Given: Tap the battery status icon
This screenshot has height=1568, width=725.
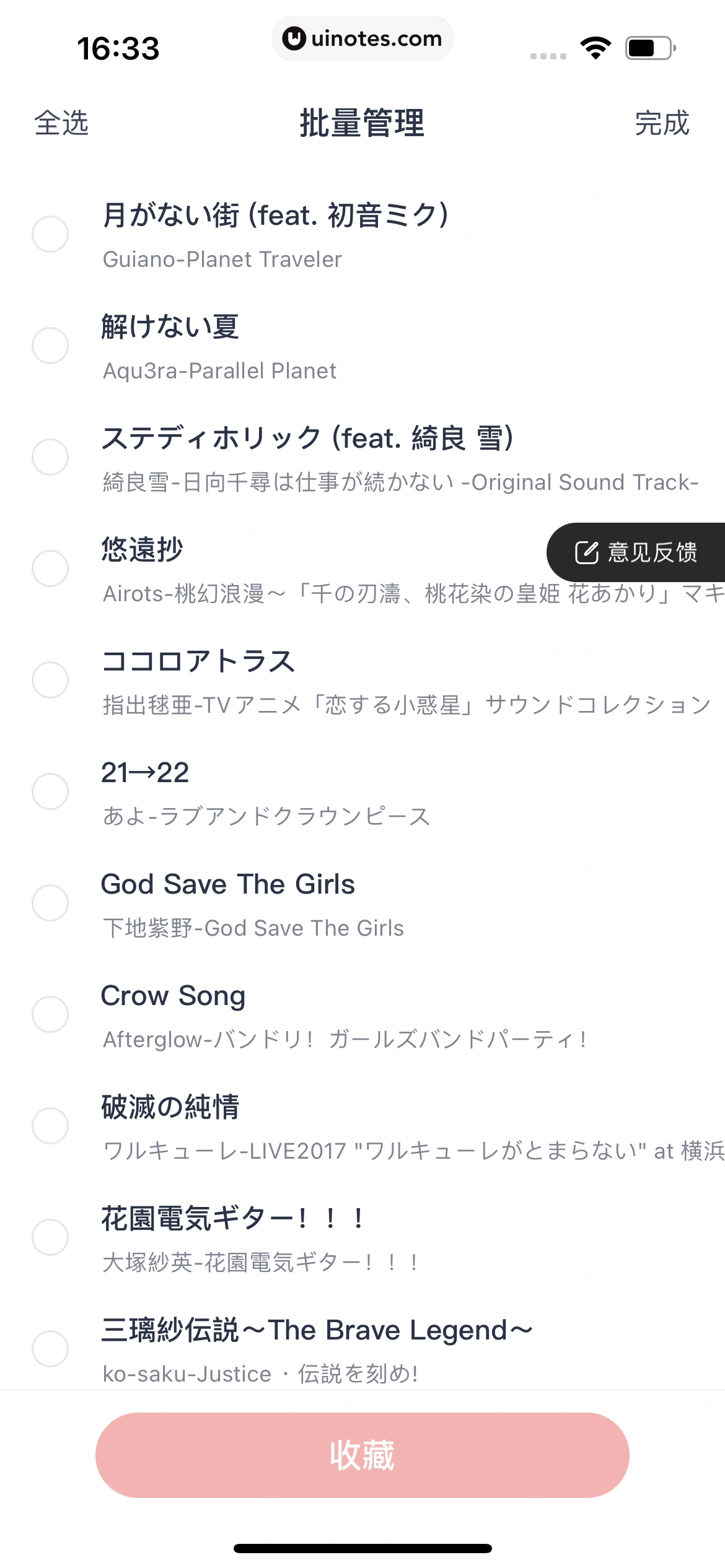Looking at the screenshot, I should [650, 48].
